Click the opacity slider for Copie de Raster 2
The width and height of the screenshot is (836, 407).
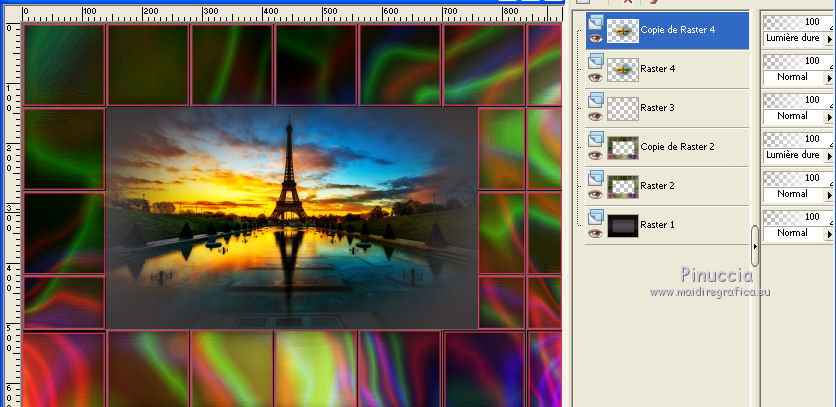coord(799,139)
